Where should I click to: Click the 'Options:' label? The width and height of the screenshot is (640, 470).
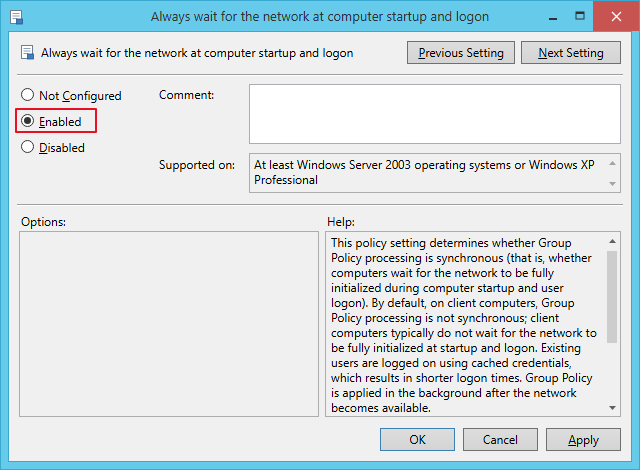(43, 222)
